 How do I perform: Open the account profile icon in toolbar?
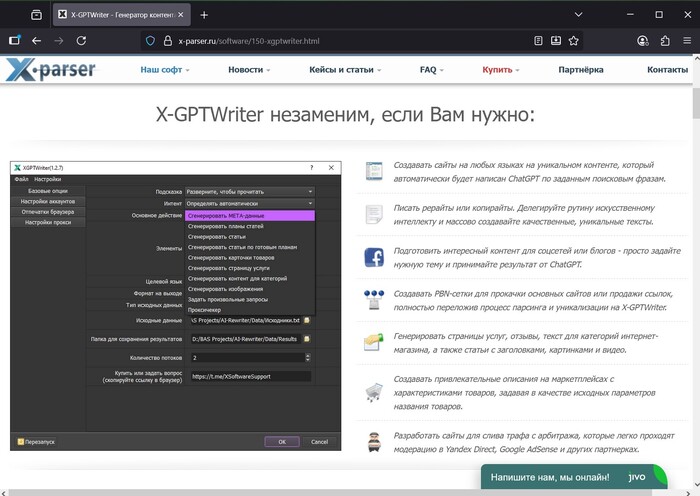pos(643,41)
